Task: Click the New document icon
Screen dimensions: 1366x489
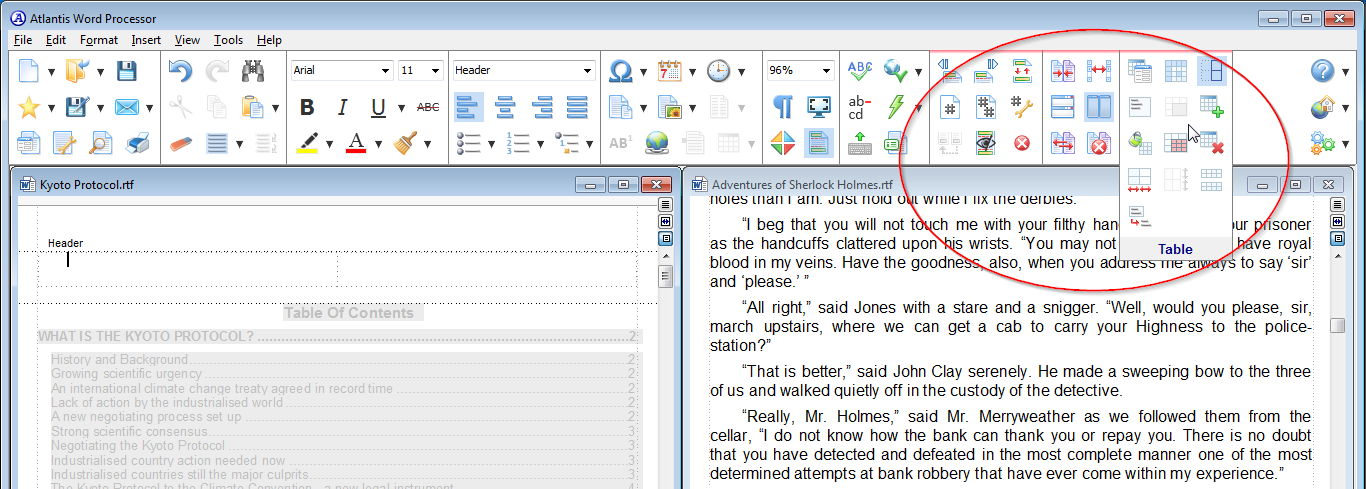Action: point(29,71)
